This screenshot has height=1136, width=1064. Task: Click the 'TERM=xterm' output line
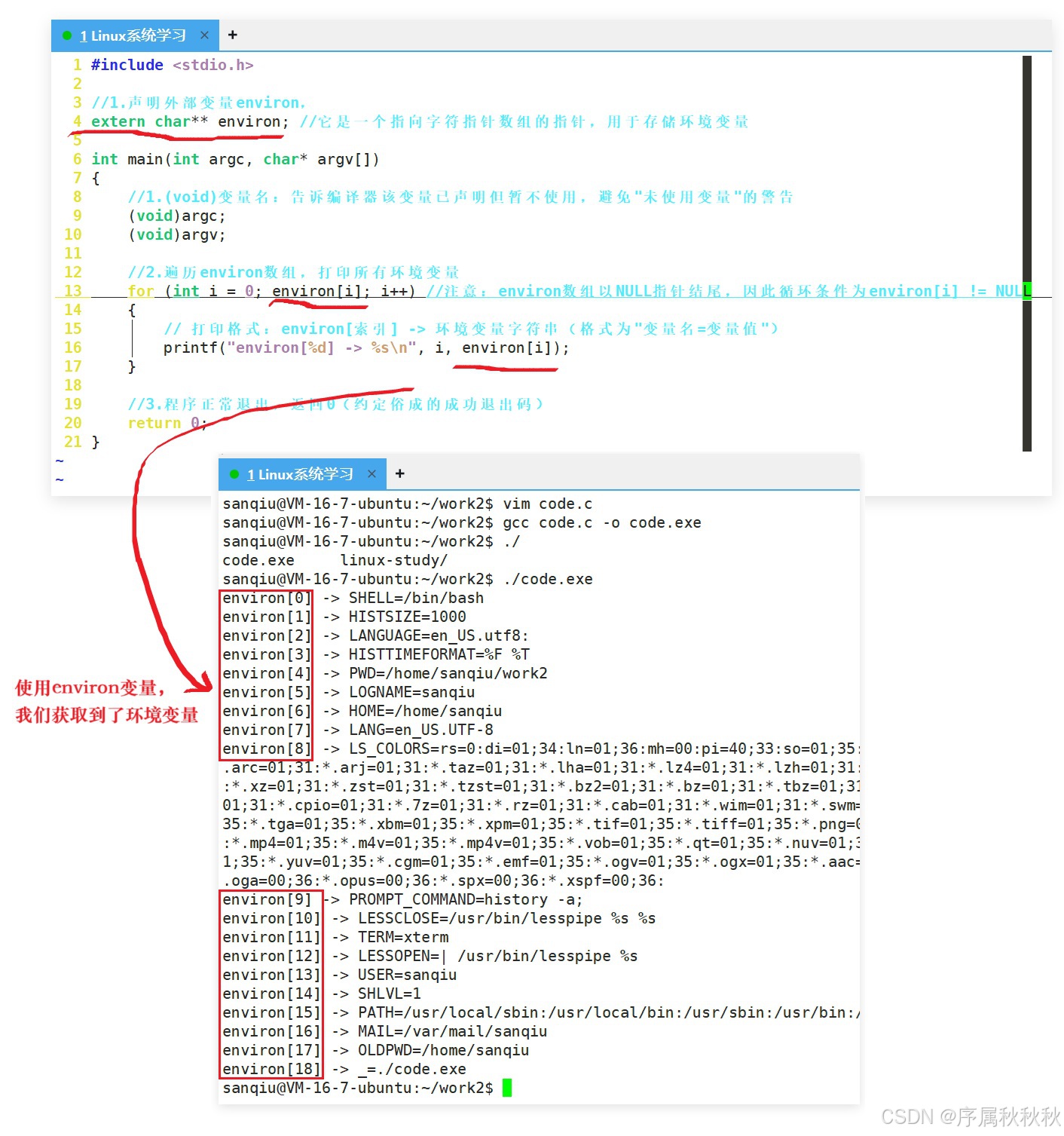335,937
